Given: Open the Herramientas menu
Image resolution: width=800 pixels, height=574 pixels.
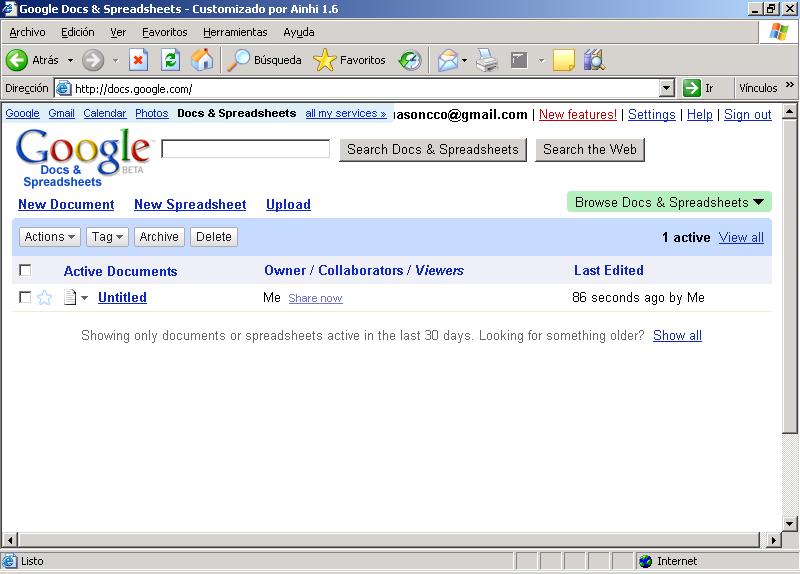Looking at the screenshot, I should (235, 32).
